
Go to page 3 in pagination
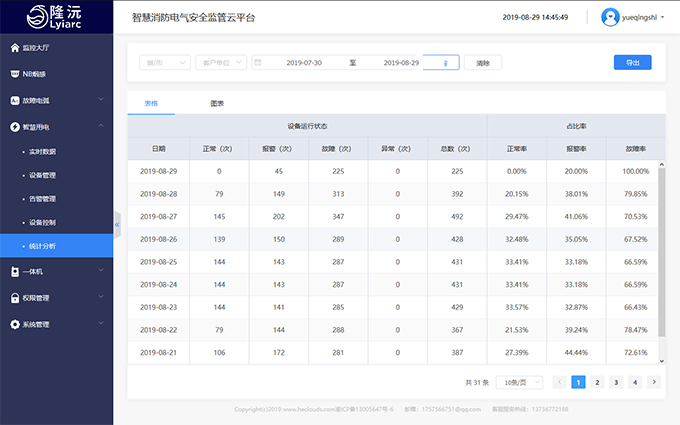tap(615, 382)
